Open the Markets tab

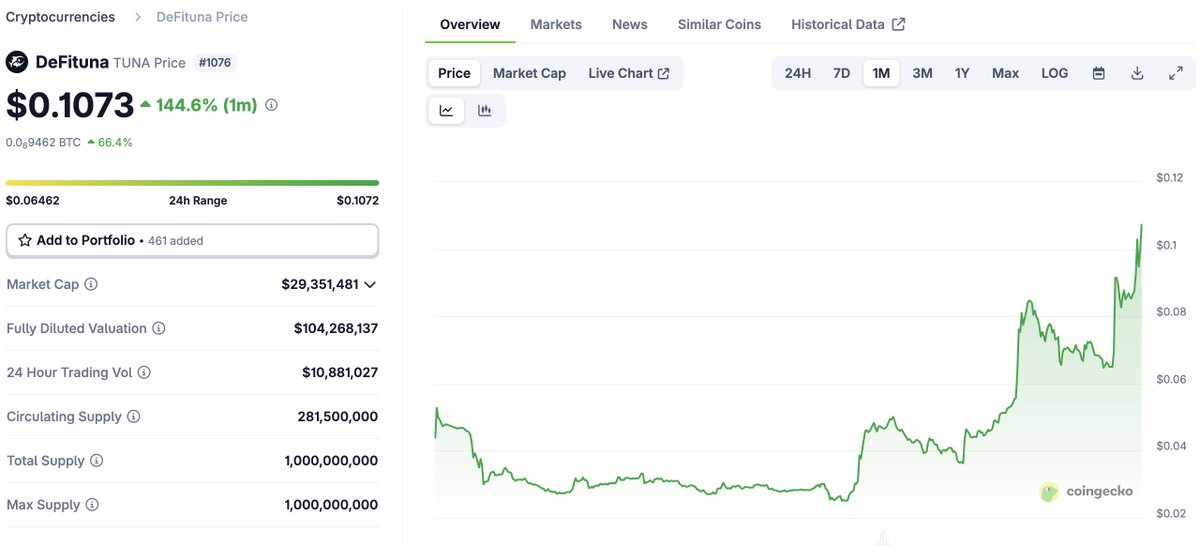click(556, 24)
